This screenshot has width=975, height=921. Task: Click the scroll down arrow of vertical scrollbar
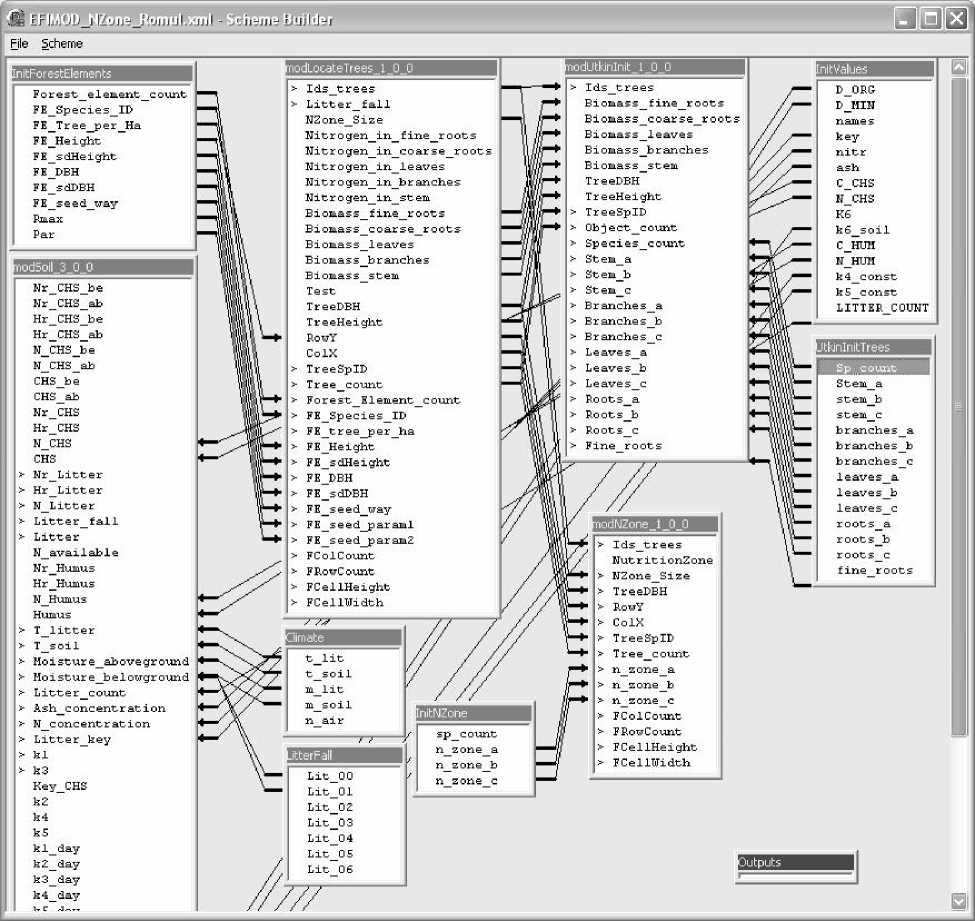pos(958,900)
